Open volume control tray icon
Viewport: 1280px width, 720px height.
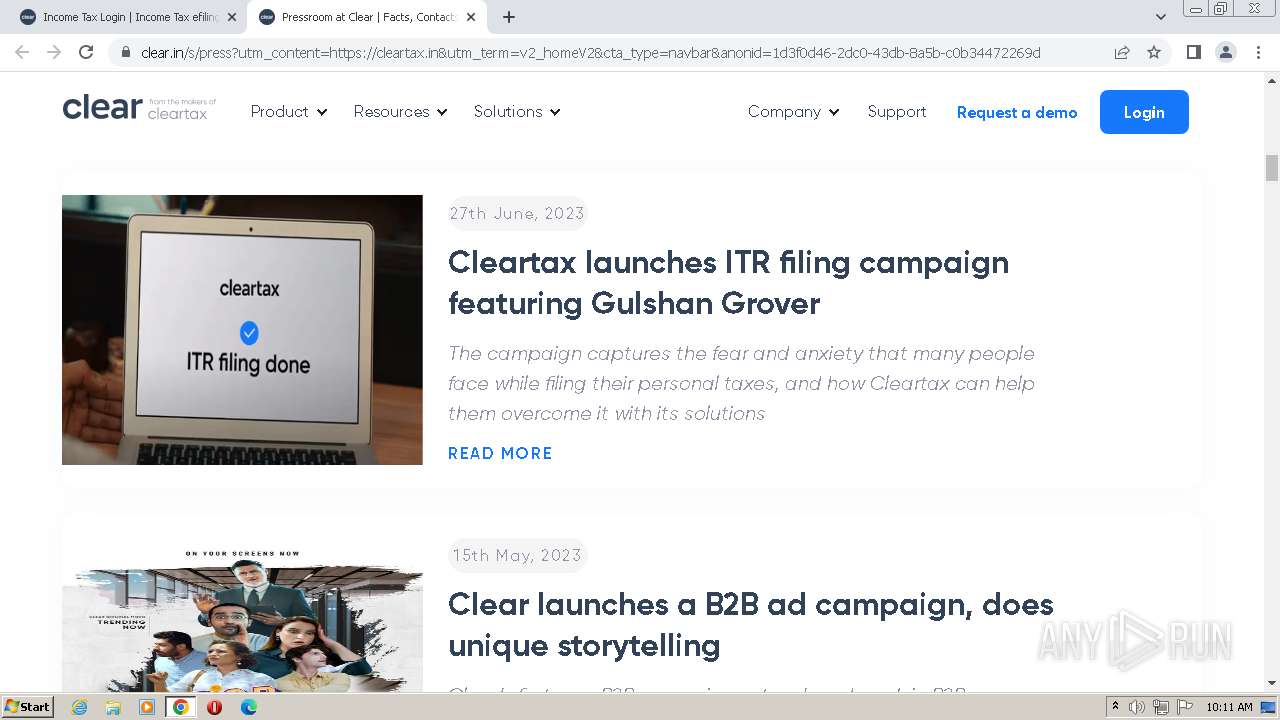(x=1137, y=707)
